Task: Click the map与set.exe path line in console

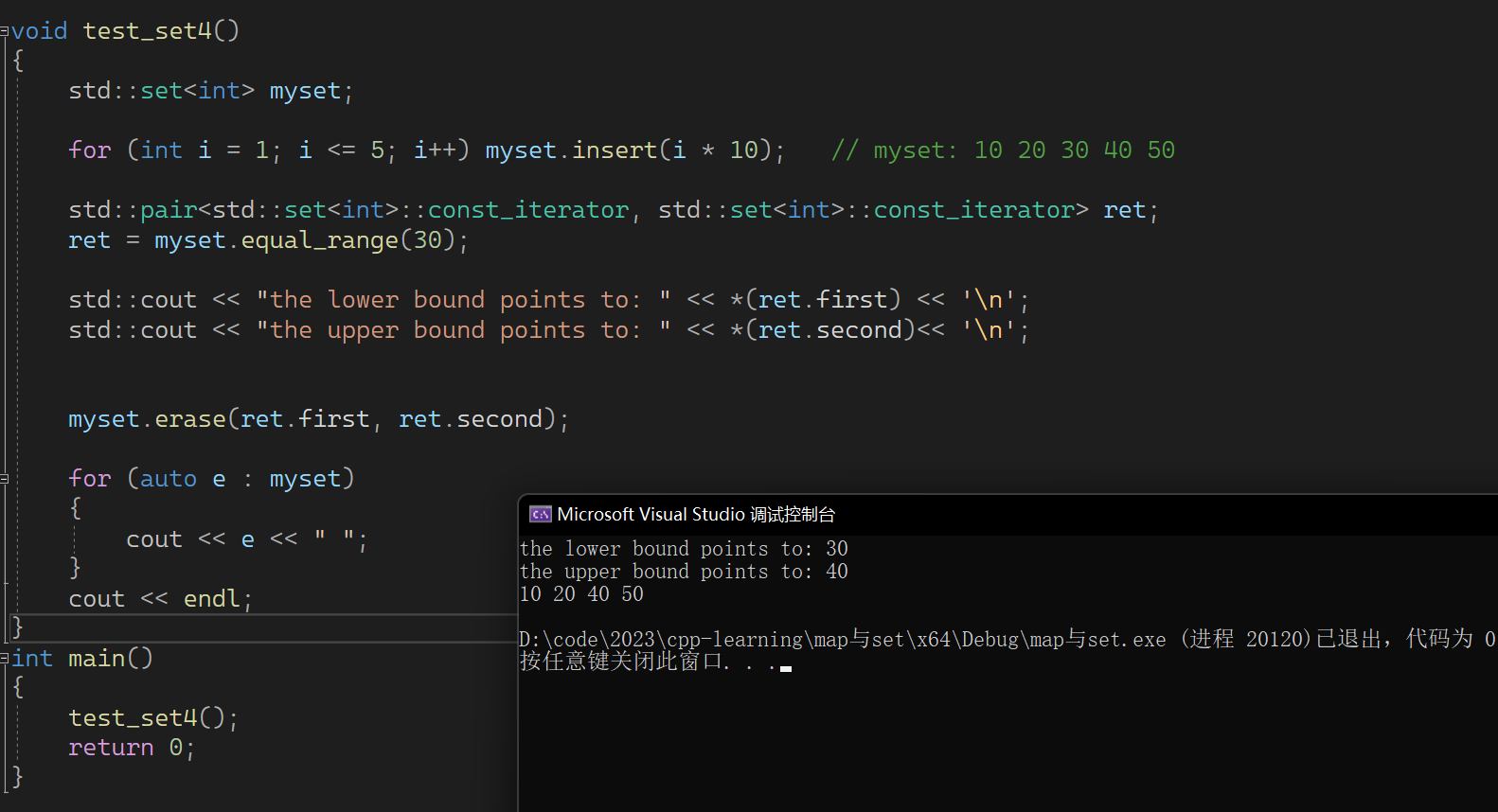Action: (x=1008, y=640)
